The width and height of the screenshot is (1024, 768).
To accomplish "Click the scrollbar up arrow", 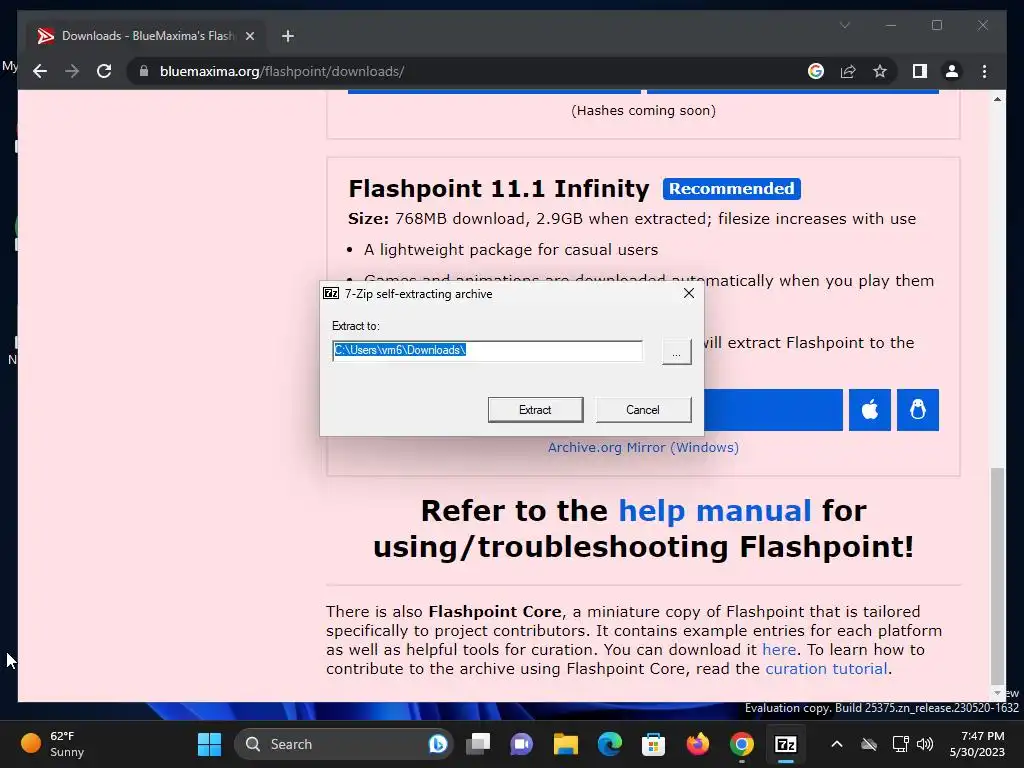I will coord(997,99).
